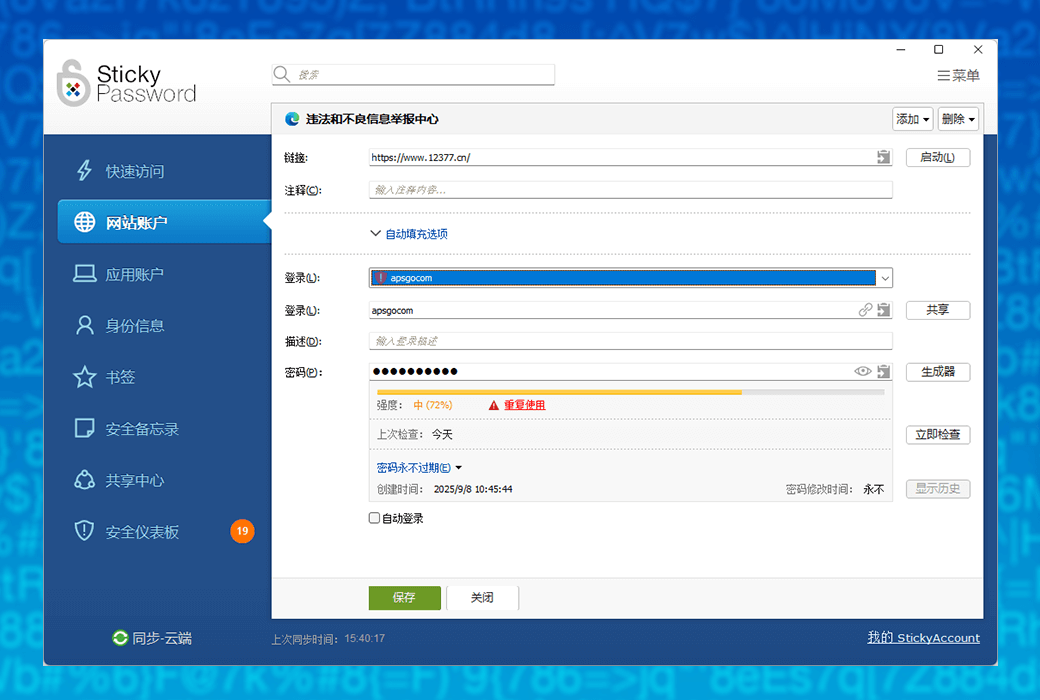Copy the link URL using its copy icon
The width and height of the screenshot is (1040, 700).
883,157
